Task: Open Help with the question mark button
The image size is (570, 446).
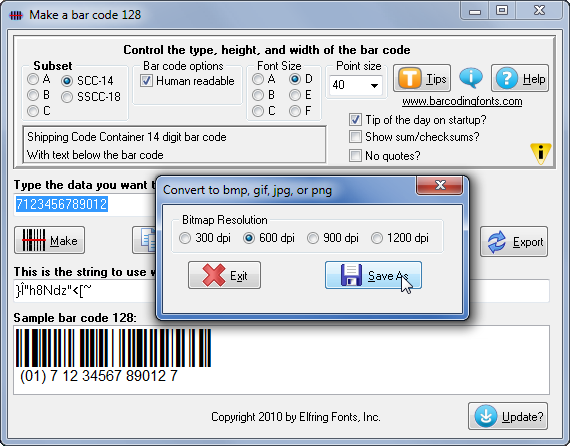Action: click(520, 79)
